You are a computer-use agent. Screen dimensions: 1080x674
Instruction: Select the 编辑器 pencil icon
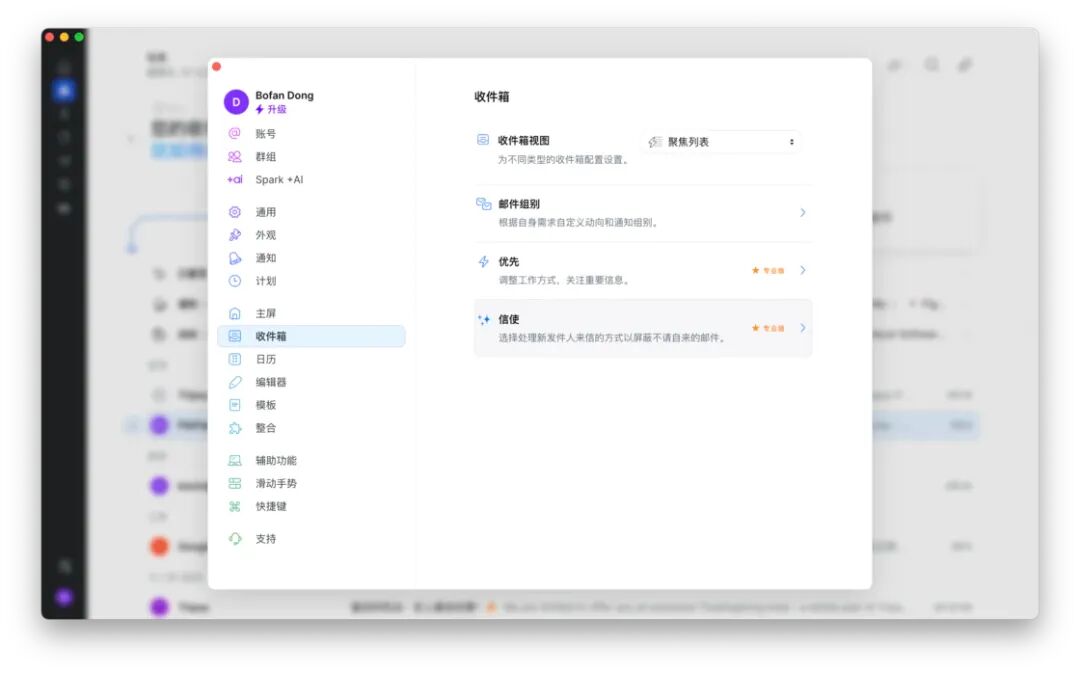tap(235, 382)
